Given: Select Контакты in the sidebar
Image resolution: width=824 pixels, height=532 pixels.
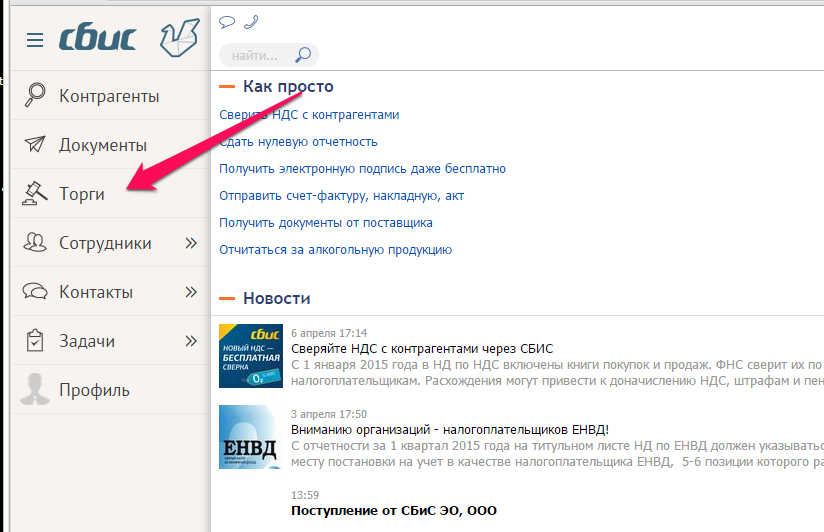Looking at the screenshot, I should click(96, 292).
